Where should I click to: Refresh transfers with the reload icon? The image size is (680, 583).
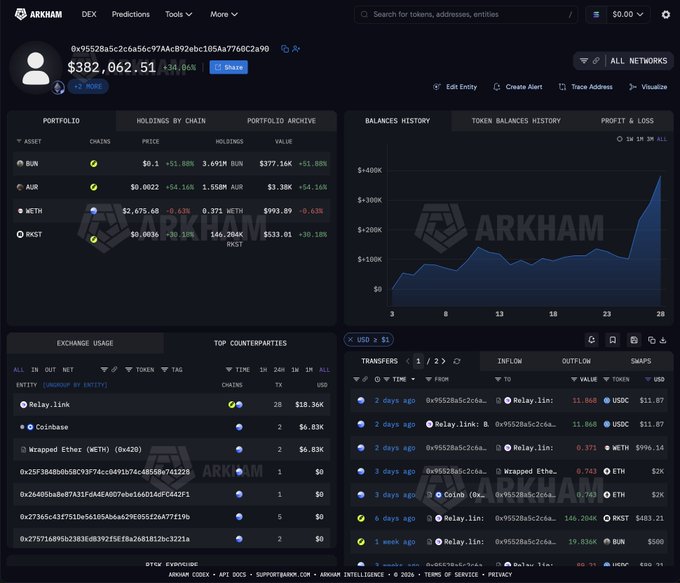pyautogui.click(x=457, y=361)
